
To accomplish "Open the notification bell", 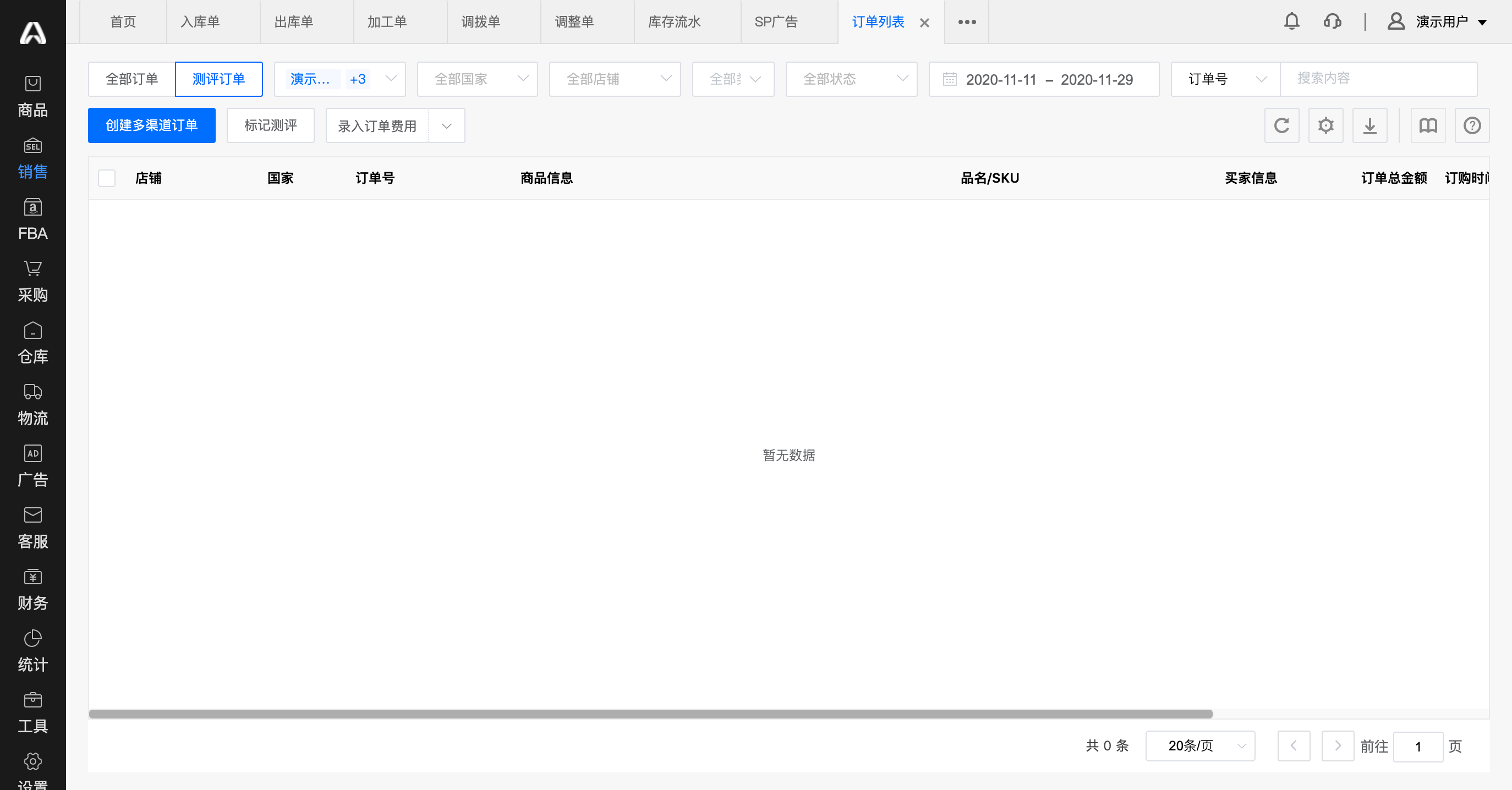I will point(1291,21).
